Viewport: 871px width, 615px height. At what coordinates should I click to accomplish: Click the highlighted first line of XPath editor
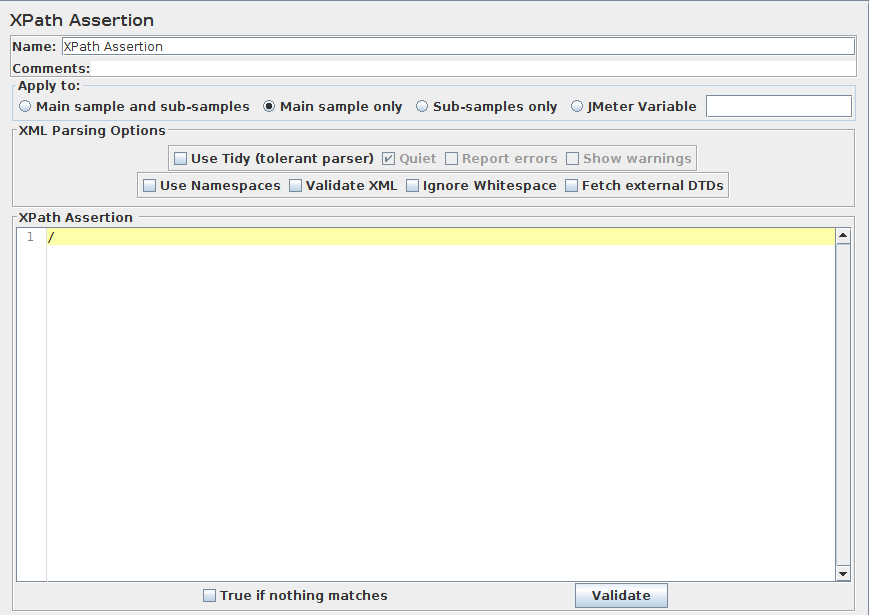440,237
